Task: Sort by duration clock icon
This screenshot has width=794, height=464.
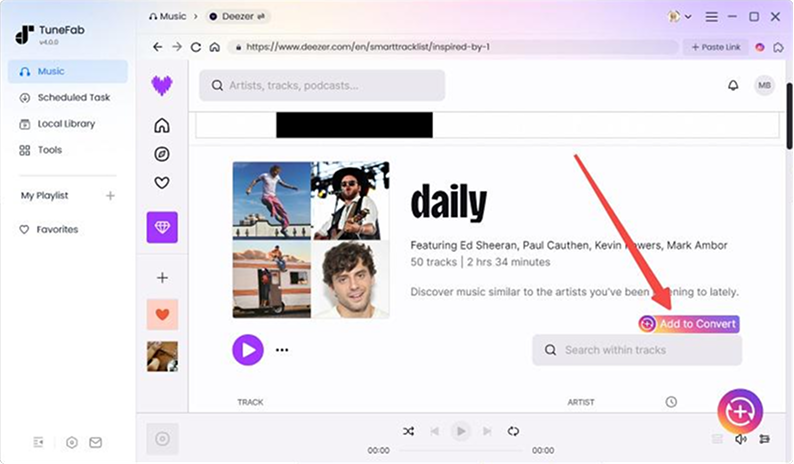Action: point(671,402)
